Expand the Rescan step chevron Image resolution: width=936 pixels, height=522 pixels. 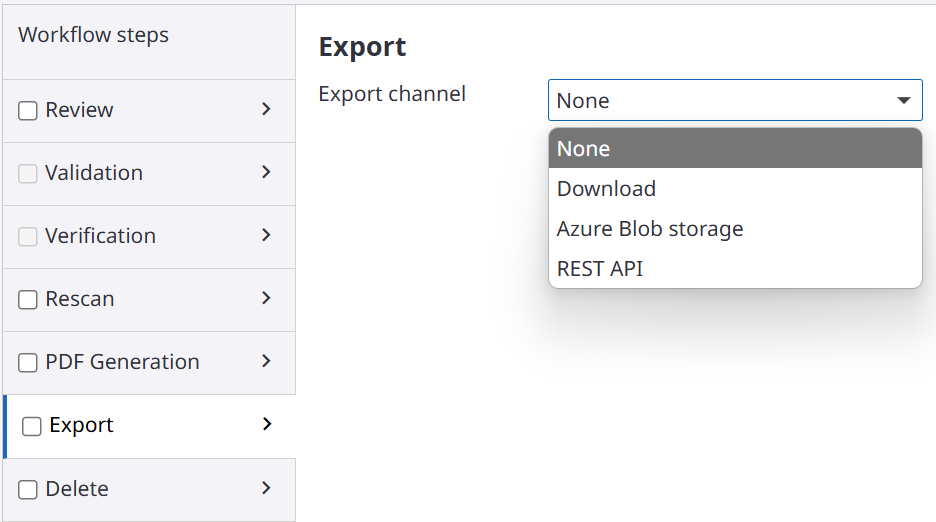point(266,297)
